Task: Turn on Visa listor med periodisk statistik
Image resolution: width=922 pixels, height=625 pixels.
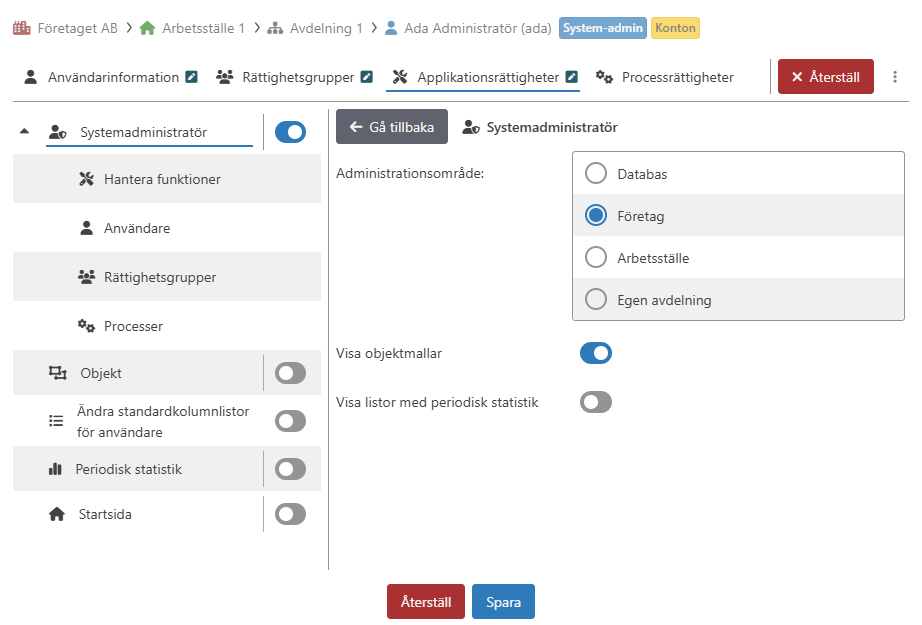Action: point(596,402)
